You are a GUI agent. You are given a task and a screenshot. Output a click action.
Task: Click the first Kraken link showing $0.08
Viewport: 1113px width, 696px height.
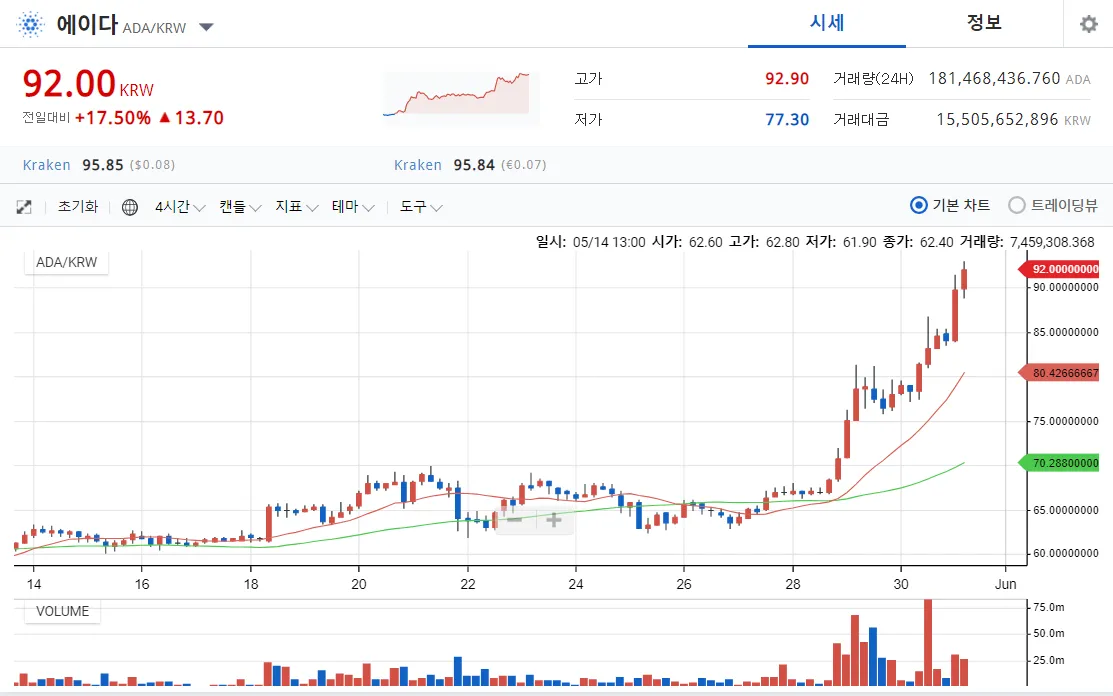[47, 165]
